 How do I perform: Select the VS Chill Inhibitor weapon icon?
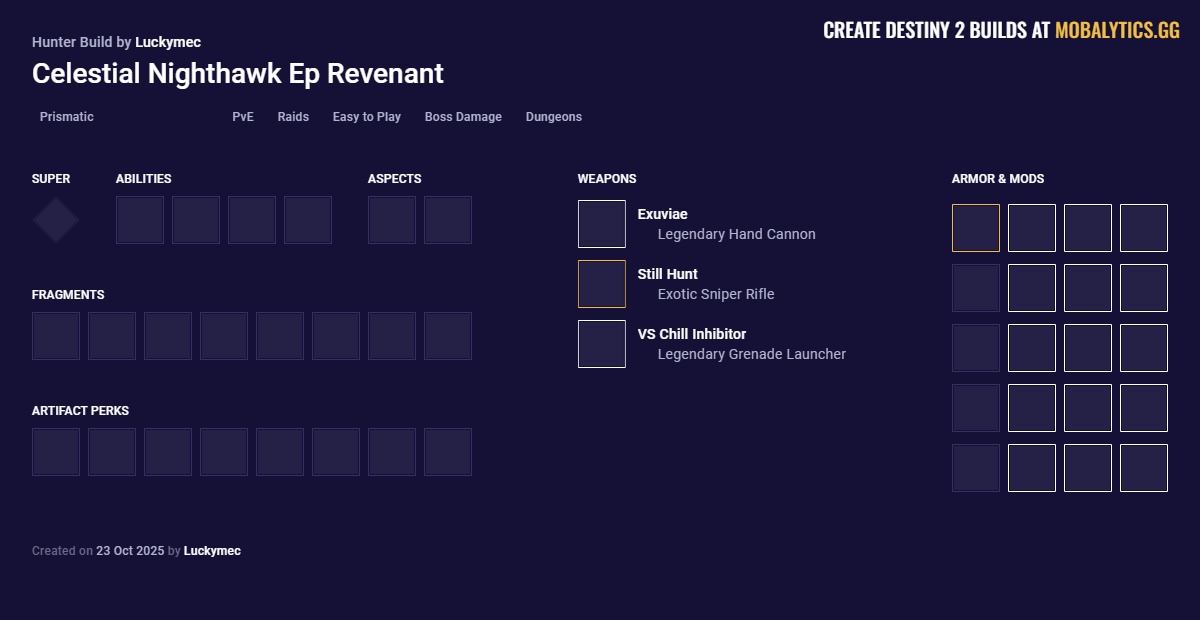(602, 344)
